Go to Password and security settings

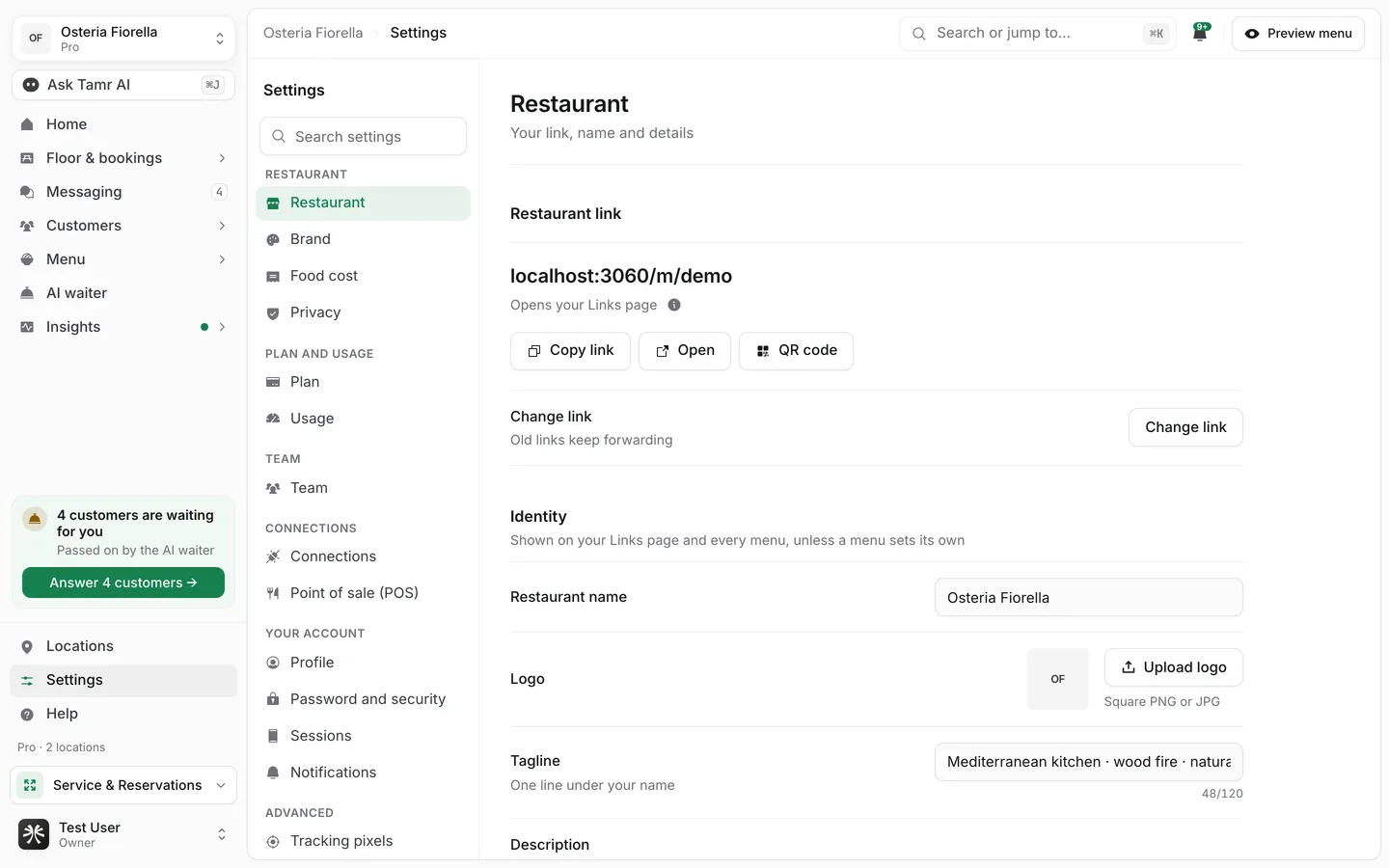(x=363, y=699)
